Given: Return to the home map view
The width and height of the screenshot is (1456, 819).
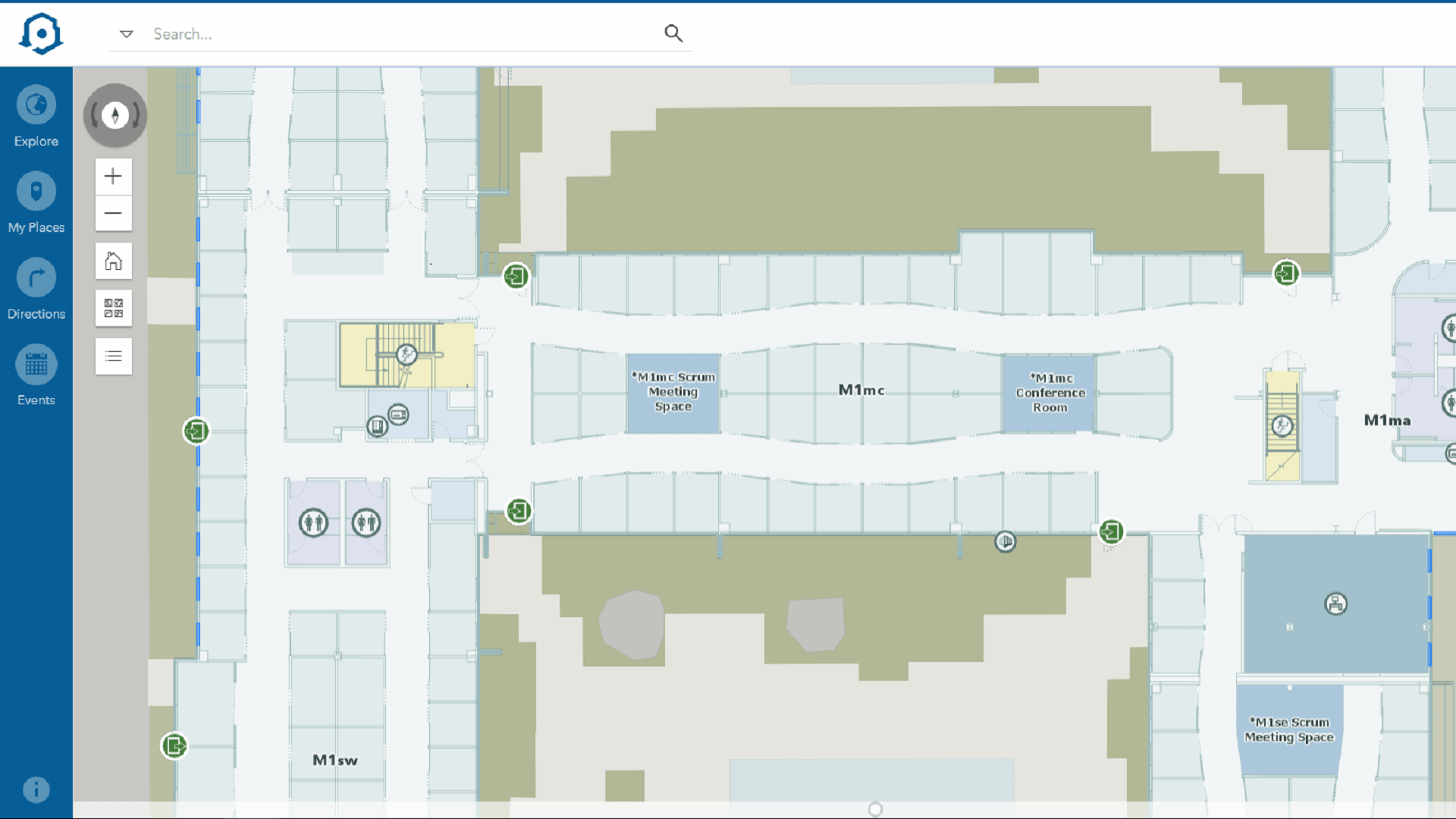Looking at the screenshot, I should (x=114, y=261).
